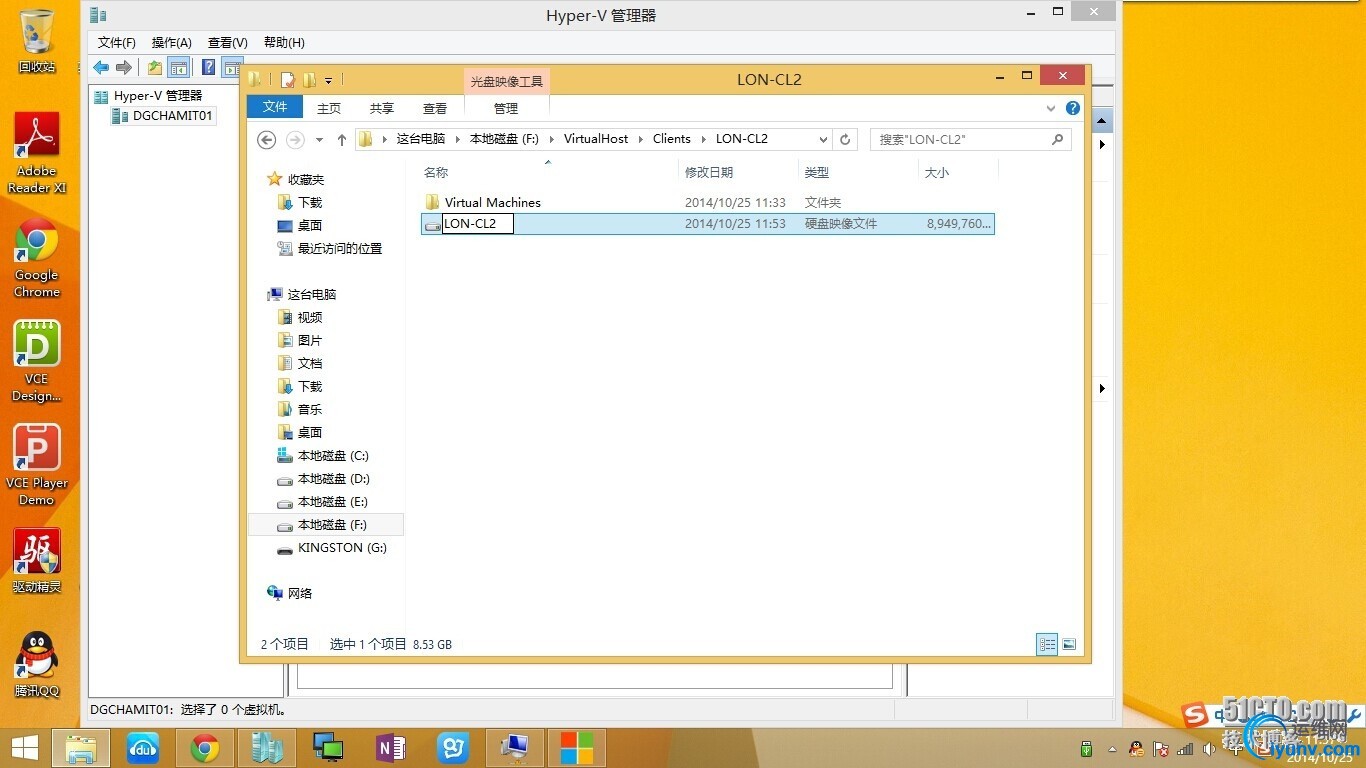The image size is (1366, 768).
Task: Switch to large icons view layout
Action: point(1069,645)
